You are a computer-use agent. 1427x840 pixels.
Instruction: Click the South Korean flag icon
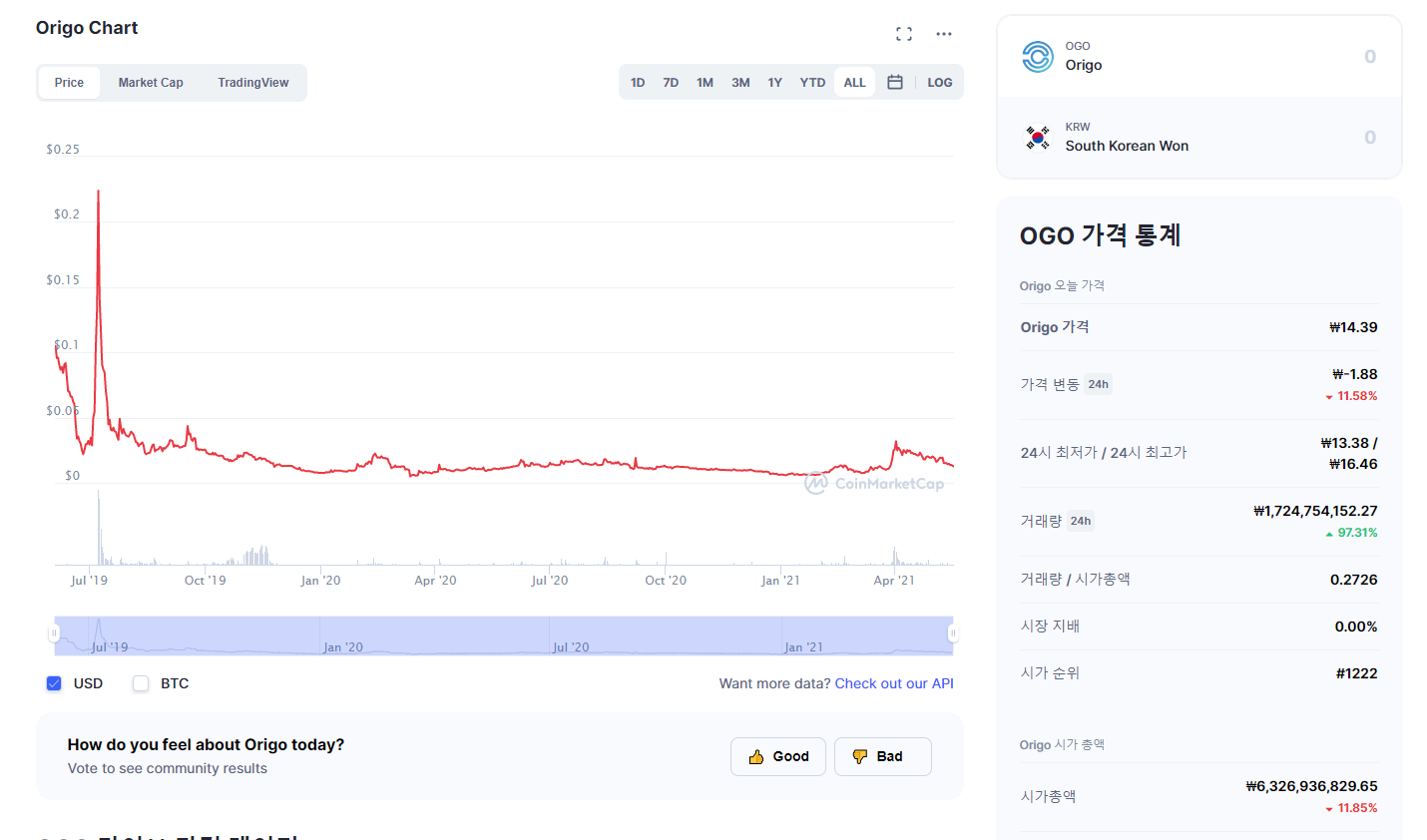point(1038,137)
